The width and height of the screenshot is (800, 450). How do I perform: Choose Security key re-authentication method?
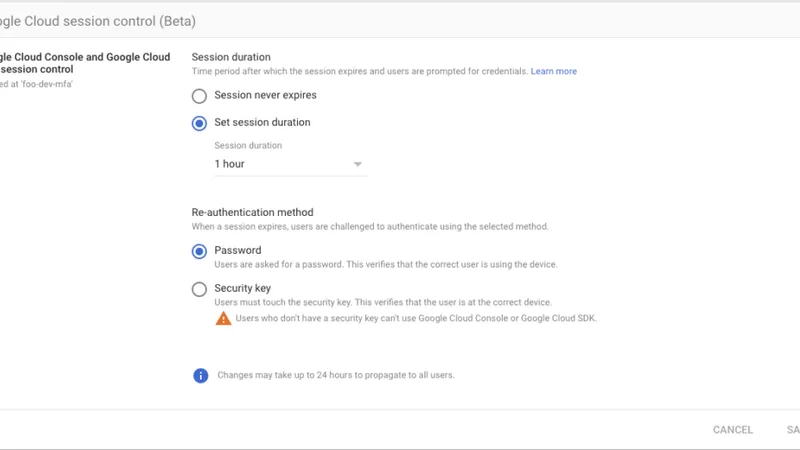(x=199, y=289)
